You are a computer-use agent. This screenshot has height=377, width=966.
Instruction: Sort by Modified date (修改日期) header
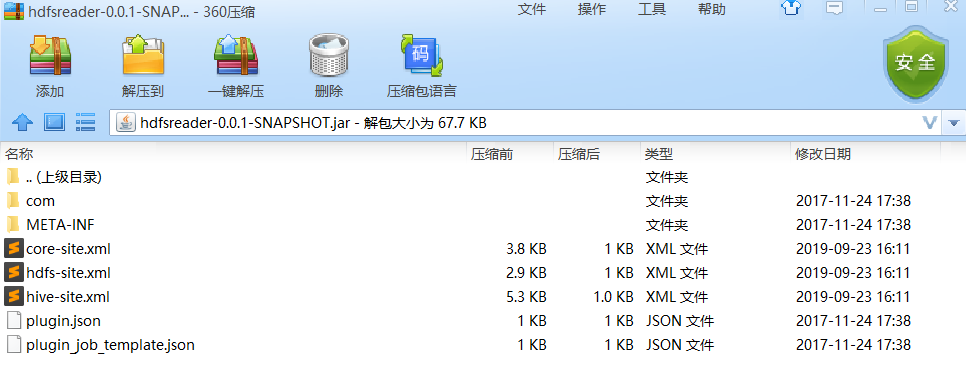pyautogui.click(x=823, y=154)
